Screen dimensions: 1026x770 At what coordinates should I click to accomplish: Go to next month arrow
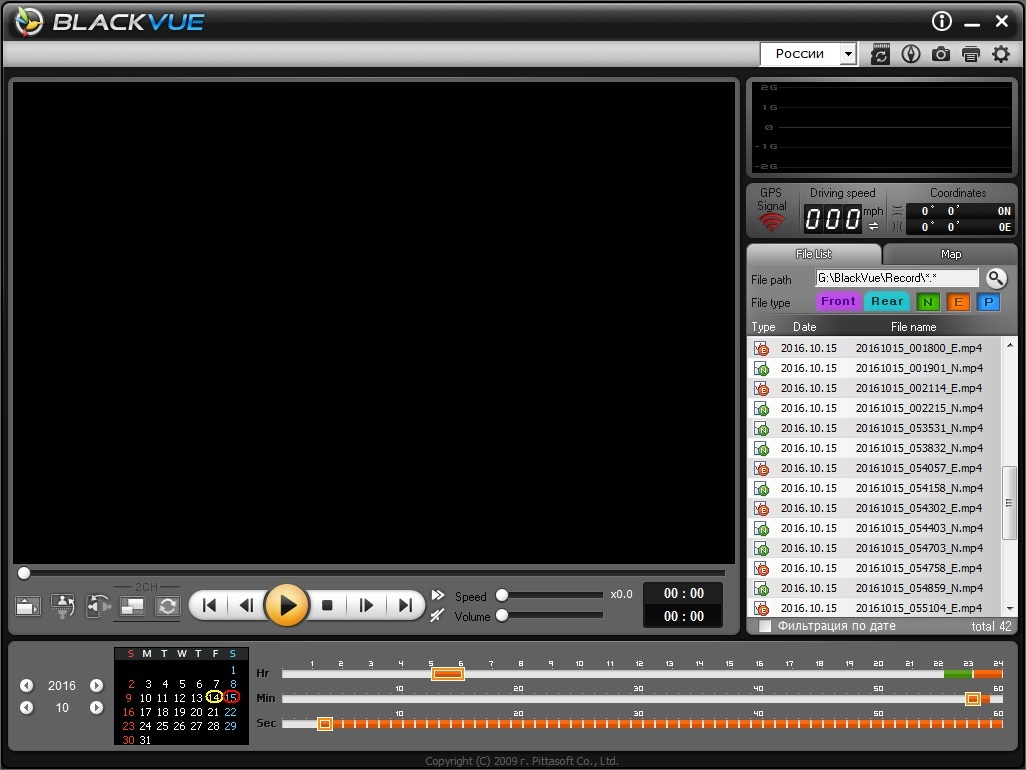(x=96, y=708)
